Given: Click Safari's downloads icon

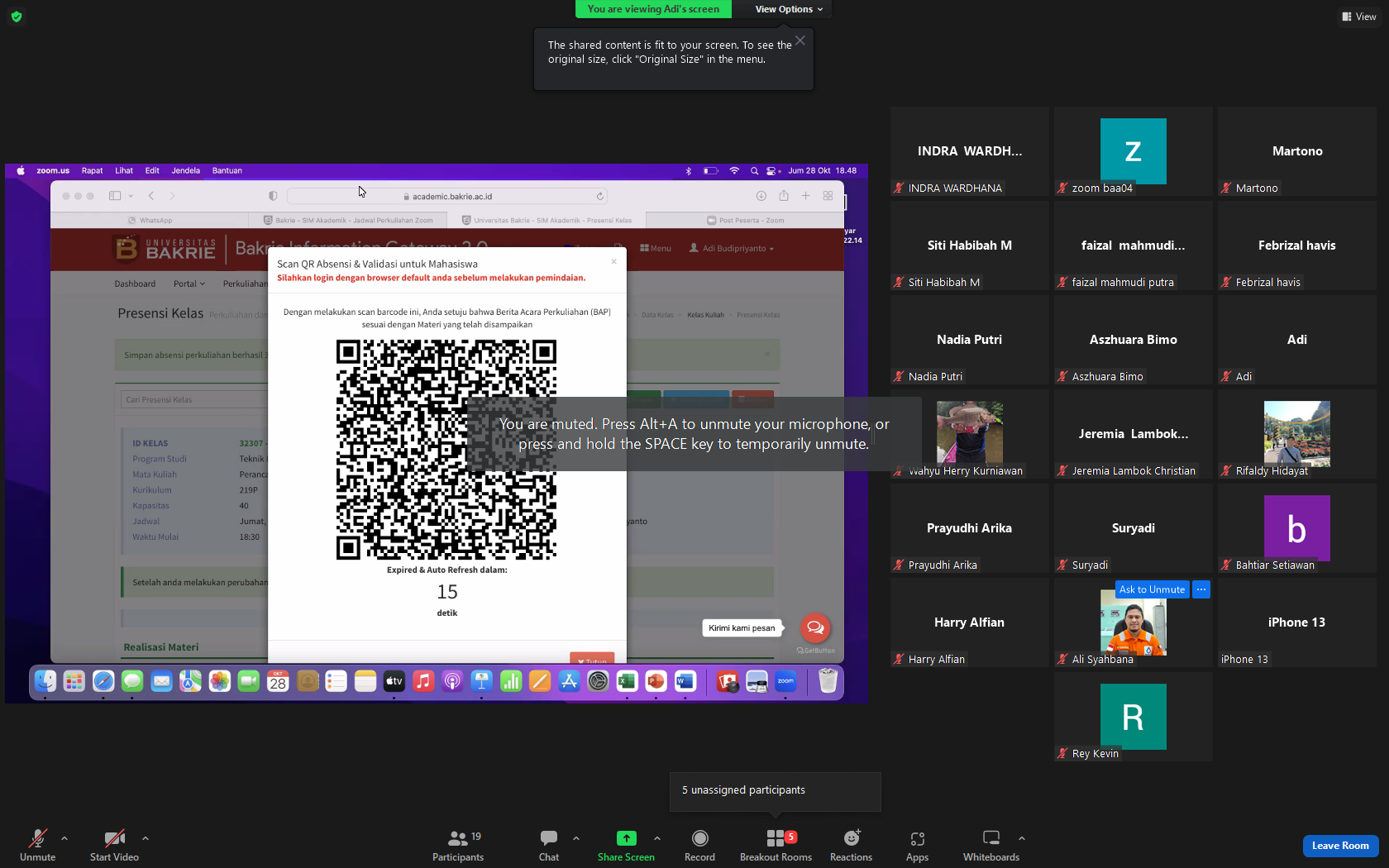Looking at the screenshot, I should tap(761, 196).
